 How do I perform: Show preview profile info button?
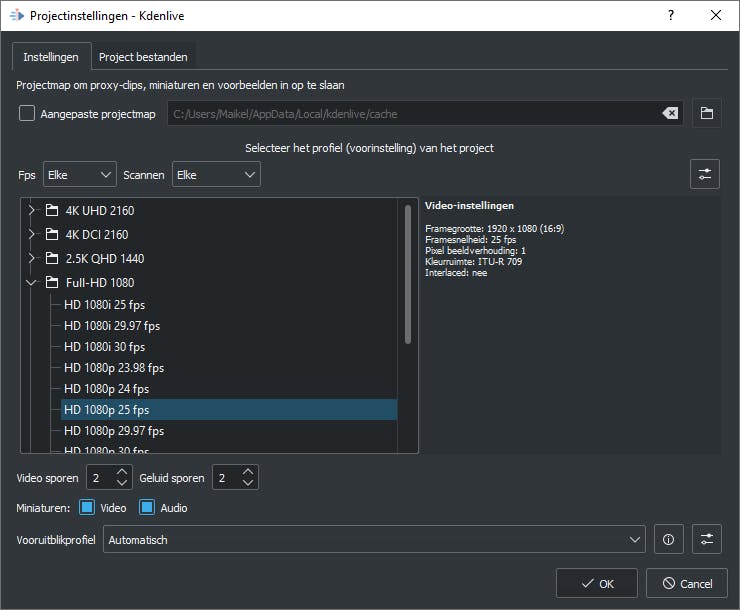pos(668,539)
